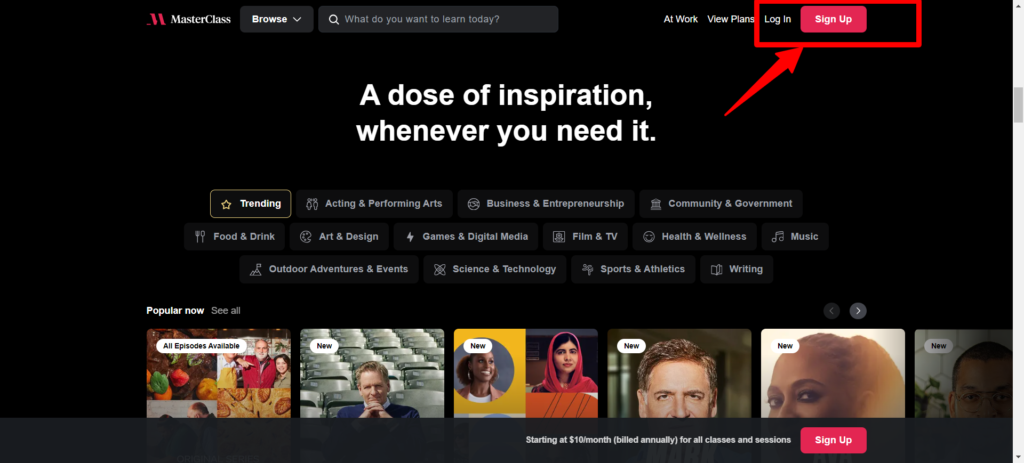Choose the Outdoor Adventures & Events category
Image resolution: width=1024 pixels, height=463 pixels.
tap(329, 269)
